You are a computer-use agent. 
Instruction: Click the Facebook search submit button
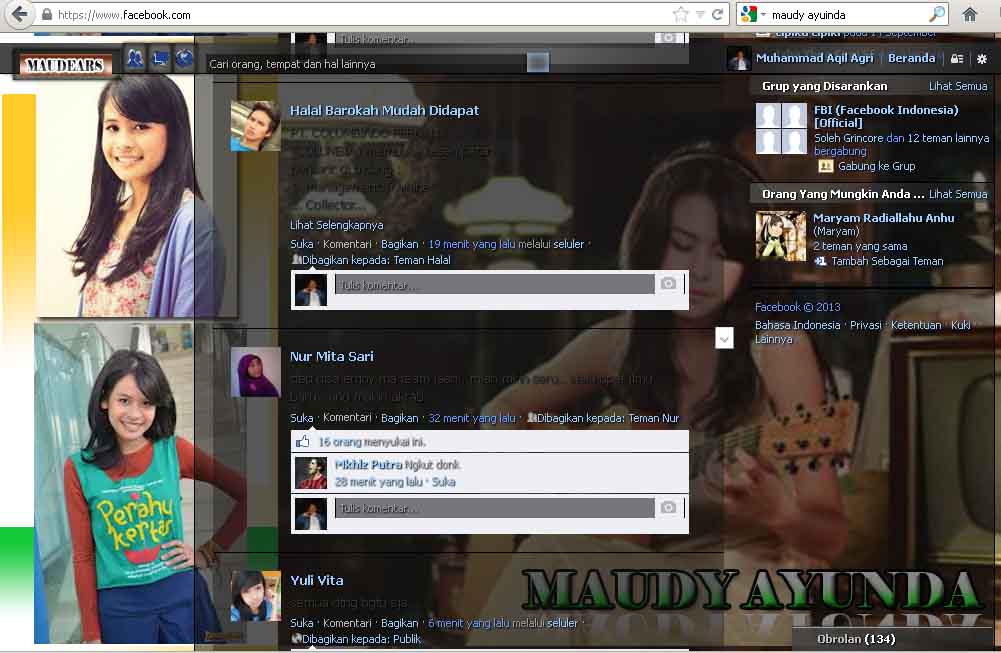point(538,63)
